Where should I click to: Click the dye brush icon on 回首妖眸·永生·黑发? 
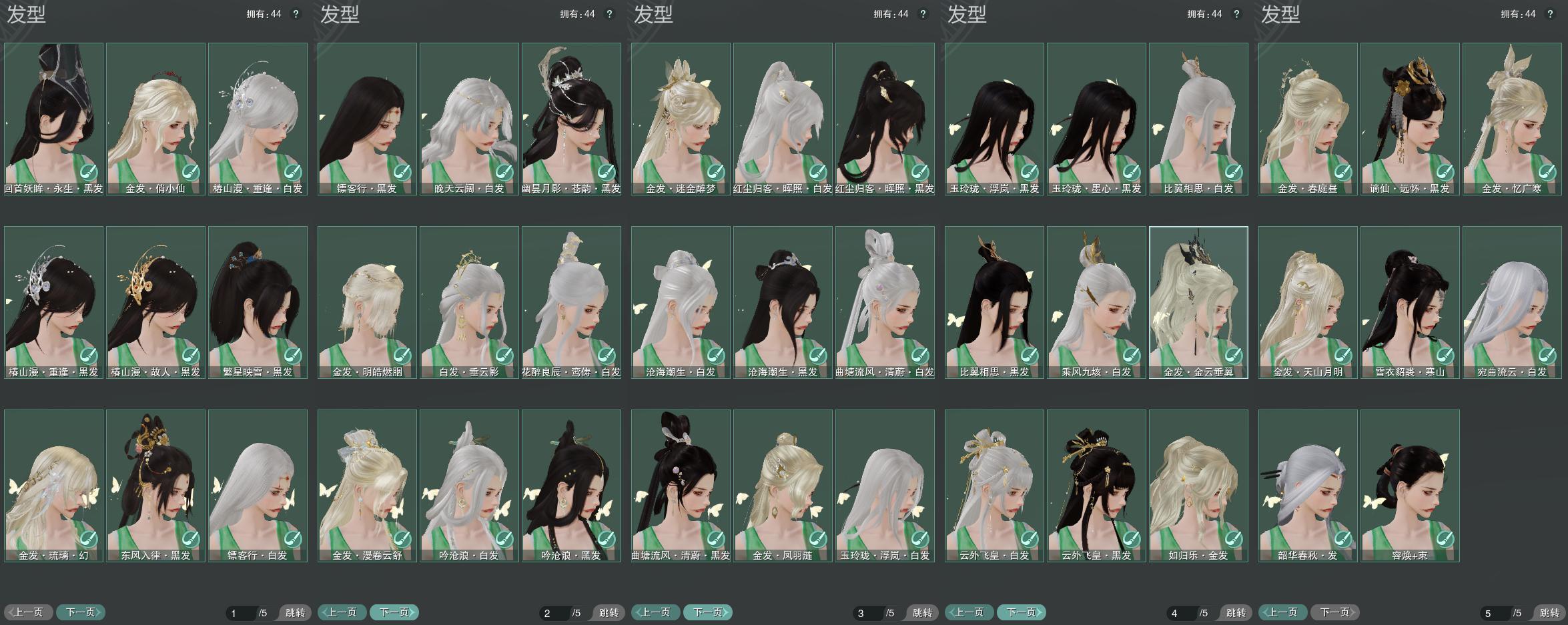(88, 173)
